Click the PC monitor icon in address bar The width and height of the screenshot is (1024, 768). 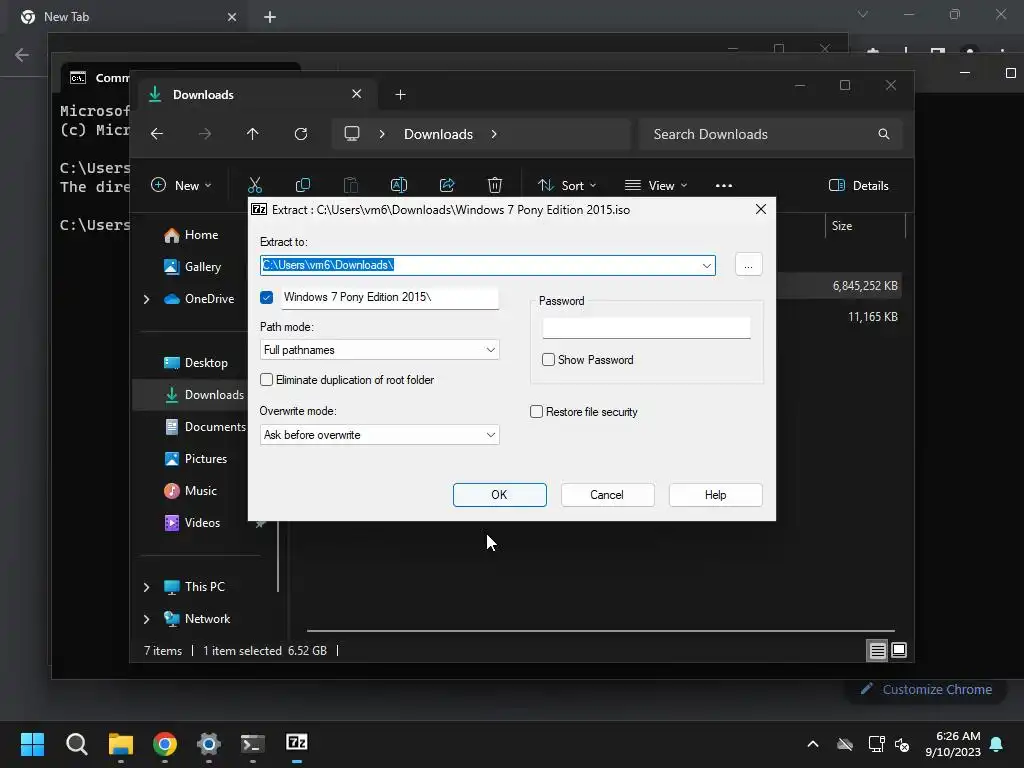352,134
